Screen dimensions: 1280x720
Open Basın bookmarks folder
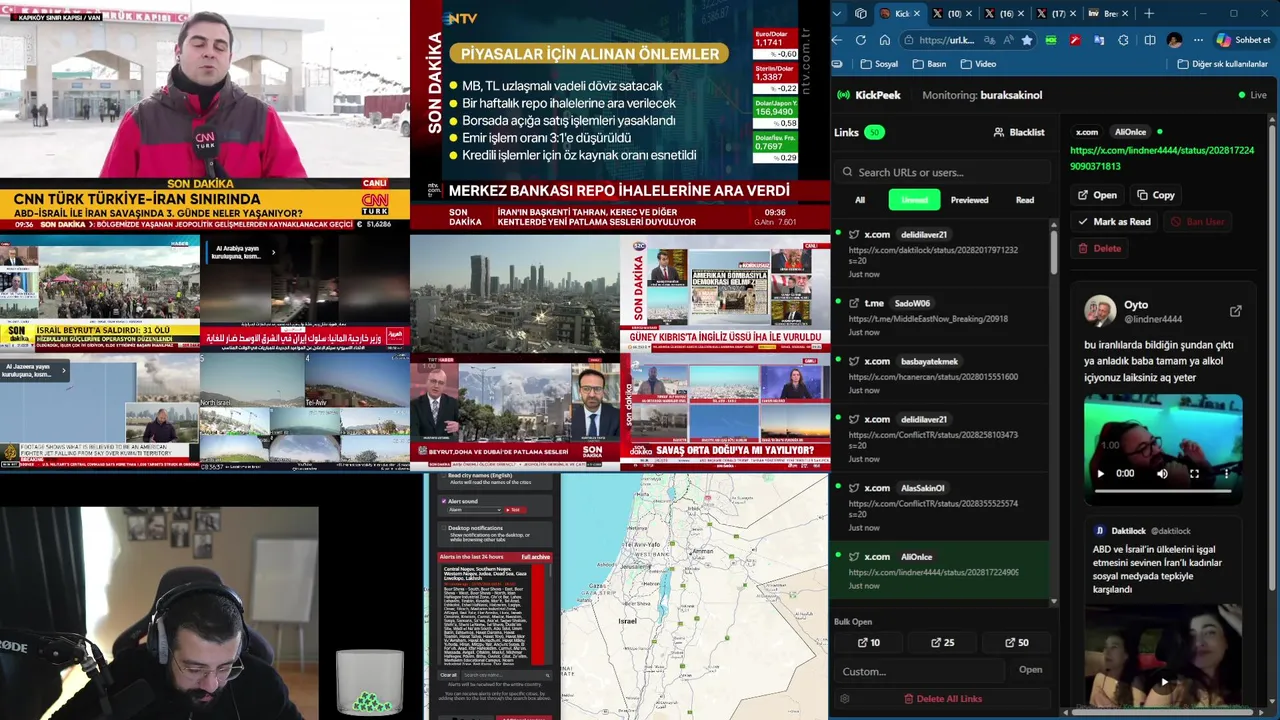(929, 64)
